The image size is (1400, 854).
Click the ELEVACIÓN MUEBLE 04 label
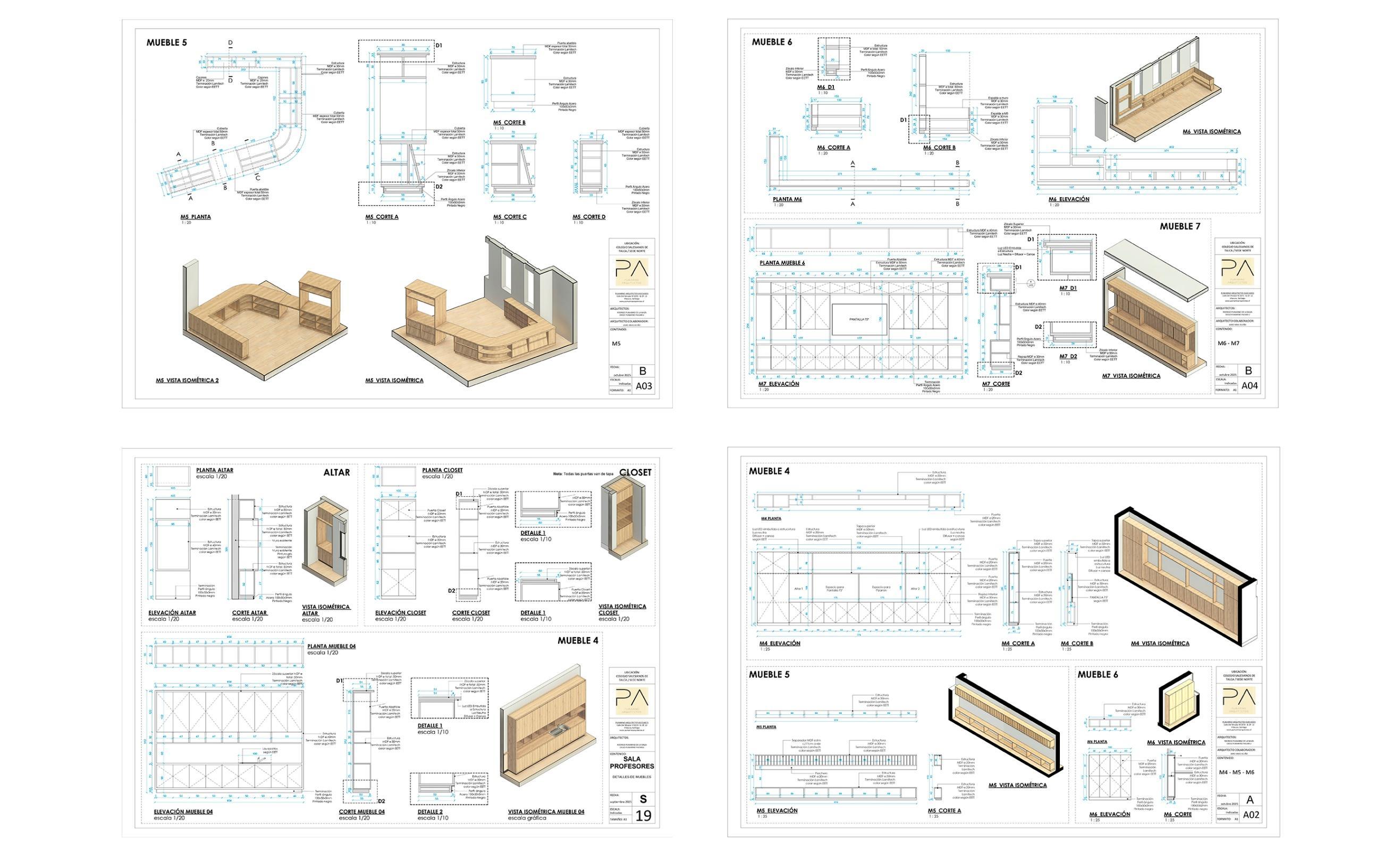point(183,811)
